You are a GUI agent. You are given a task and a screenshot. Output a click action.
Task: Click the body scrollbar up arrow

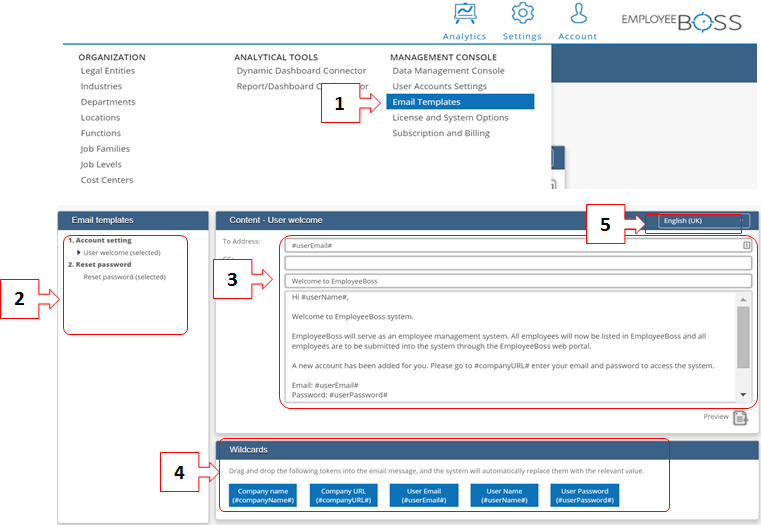(x=743, y=299)
